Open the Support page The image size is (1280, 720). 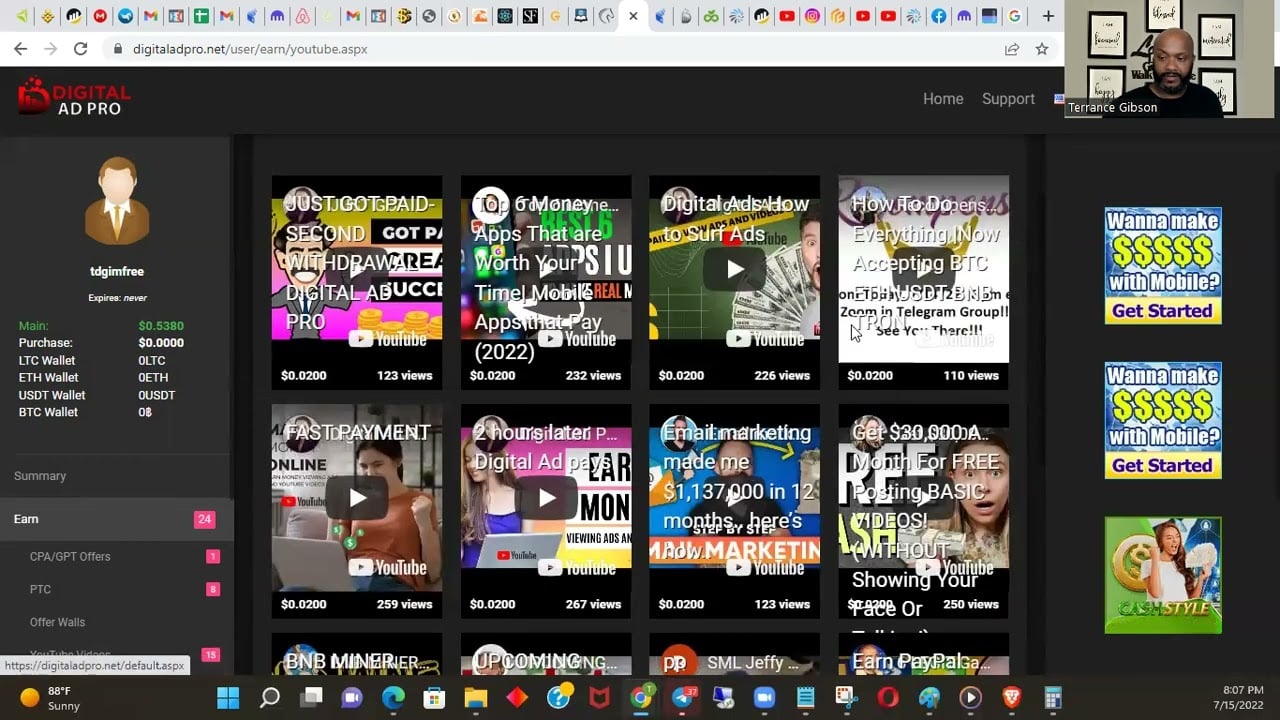[1008, 98]
